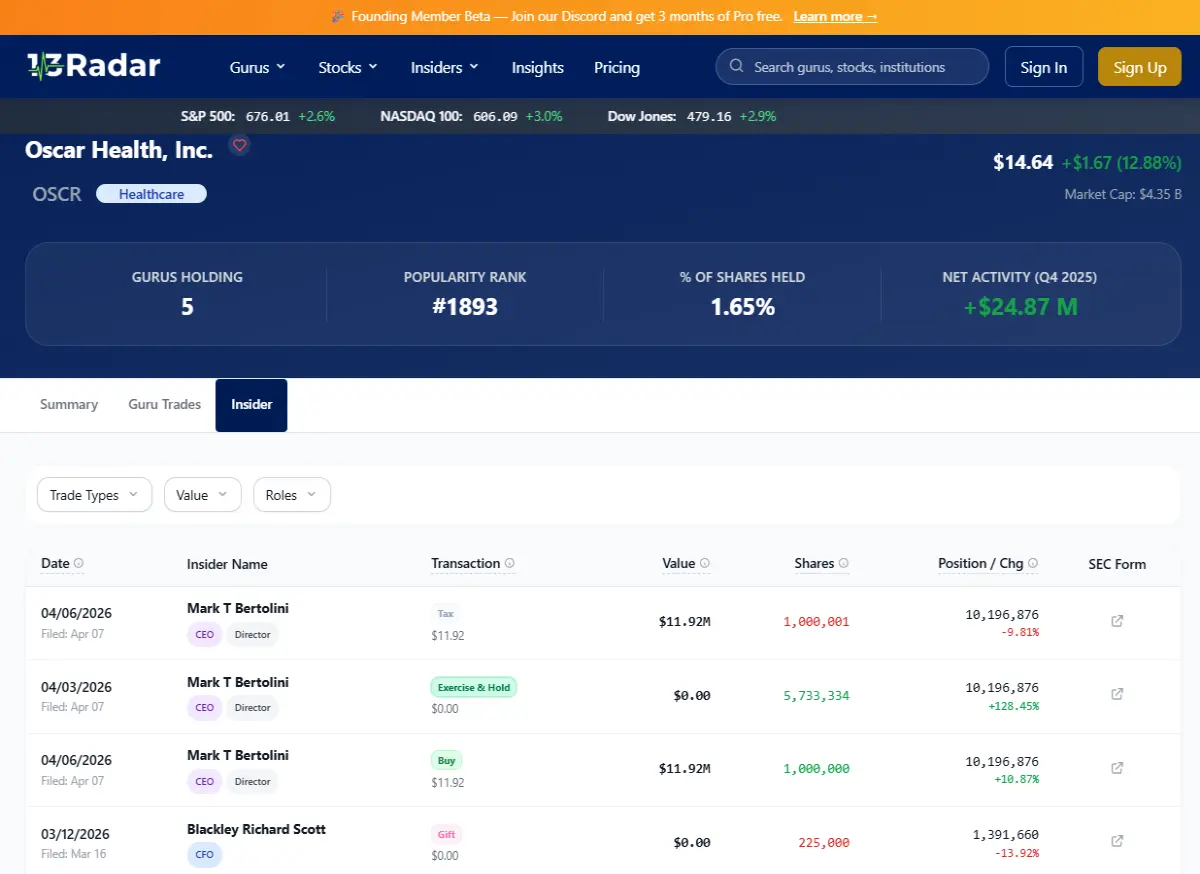Viewport: 1200px width, 874px height.
Task: Click the Sign In button
Action: point(1044,67)
